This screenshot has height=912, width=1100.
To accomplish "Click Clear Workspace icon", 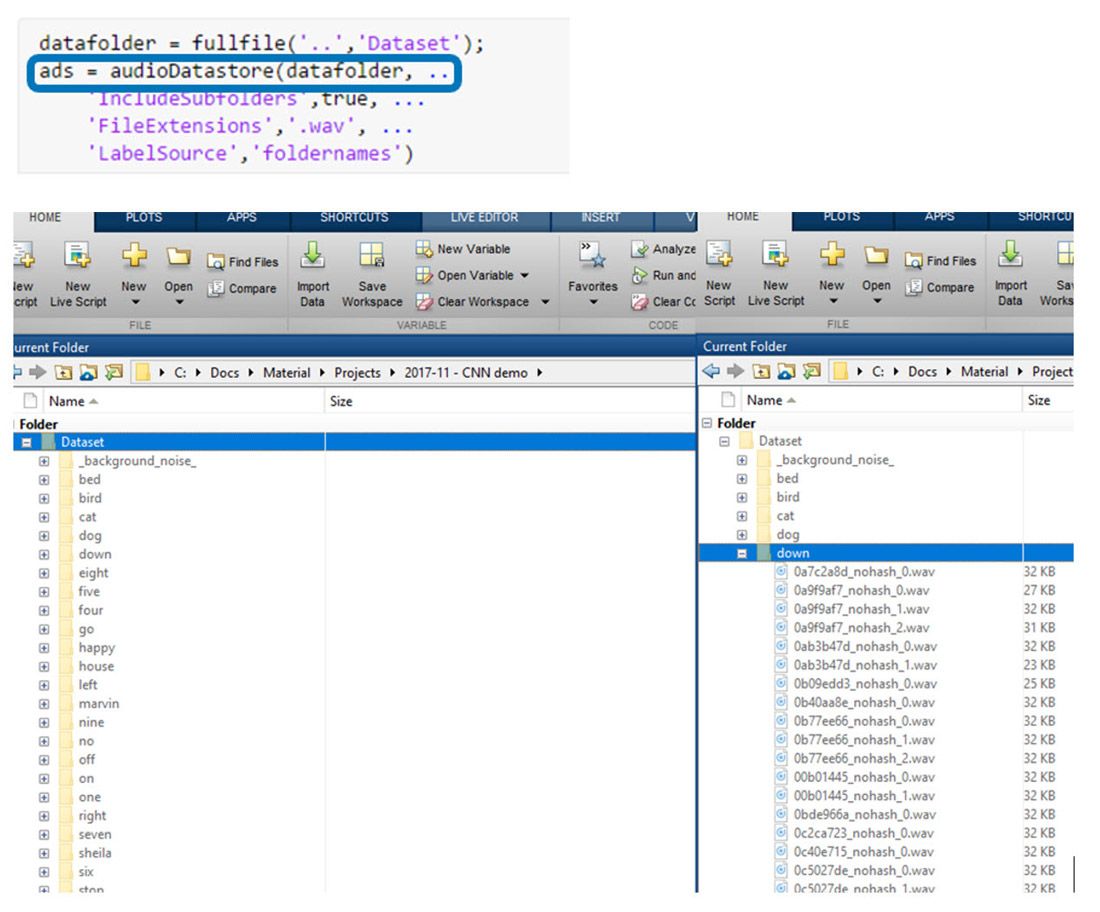I will click(425, 302).
